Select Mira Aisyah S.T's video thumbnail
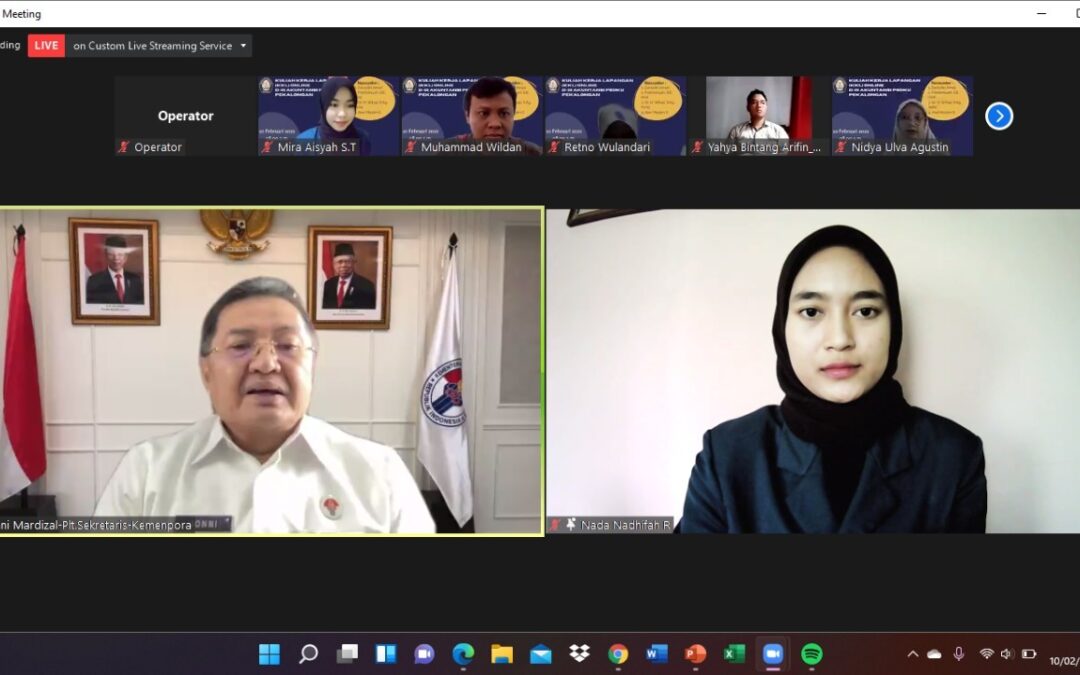The height and width of the screenshot is (675, 1080). 329,108
